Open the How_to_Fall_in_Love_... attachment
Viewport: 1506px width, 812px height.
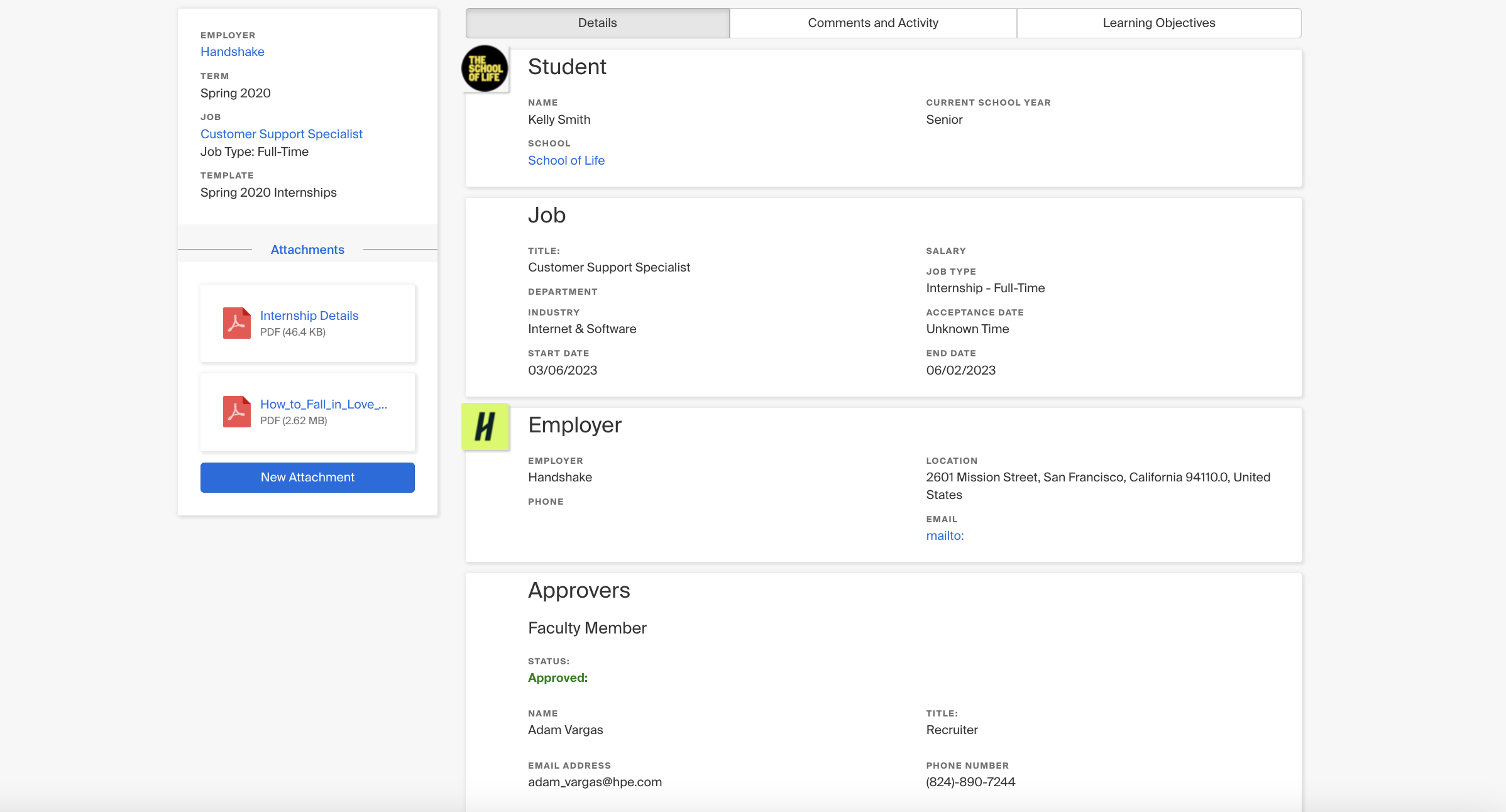[324, 404]
